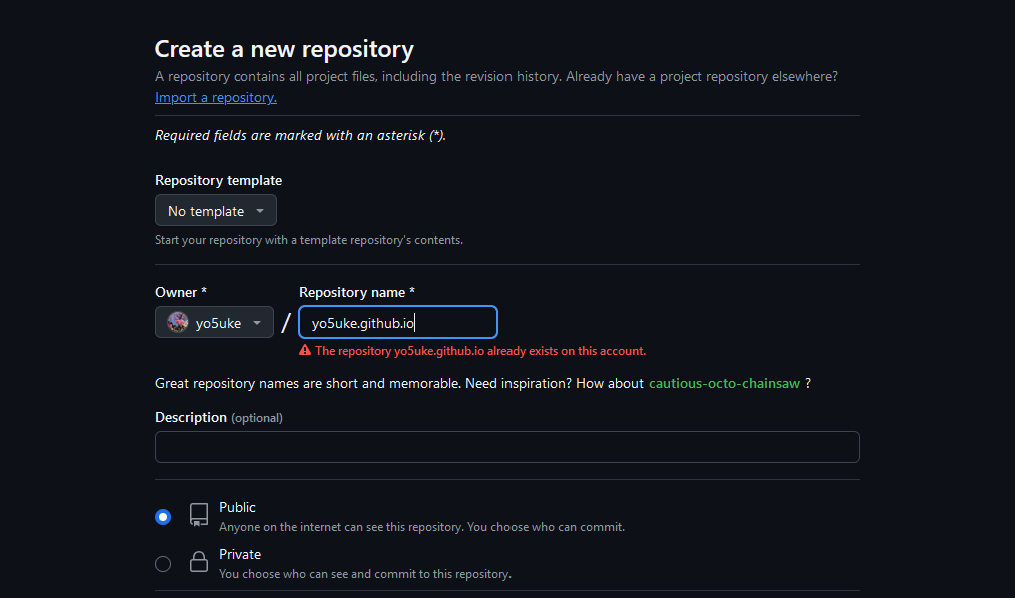The image size is (1015, 598).
Task: Click the Private option label text
Action: [x=240, y=554]
